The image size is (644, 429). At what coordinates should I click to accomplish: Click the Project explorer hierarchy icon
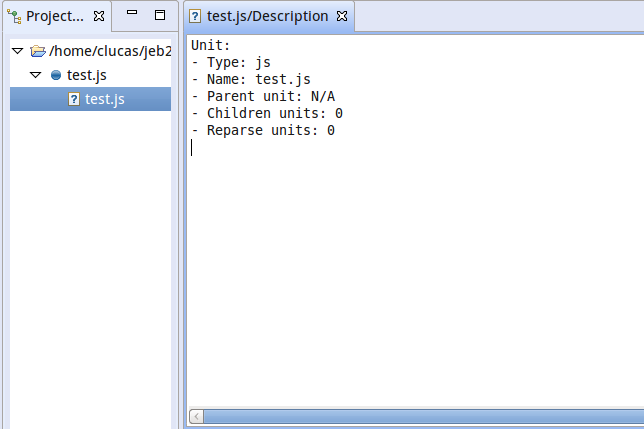click(14, 17)
